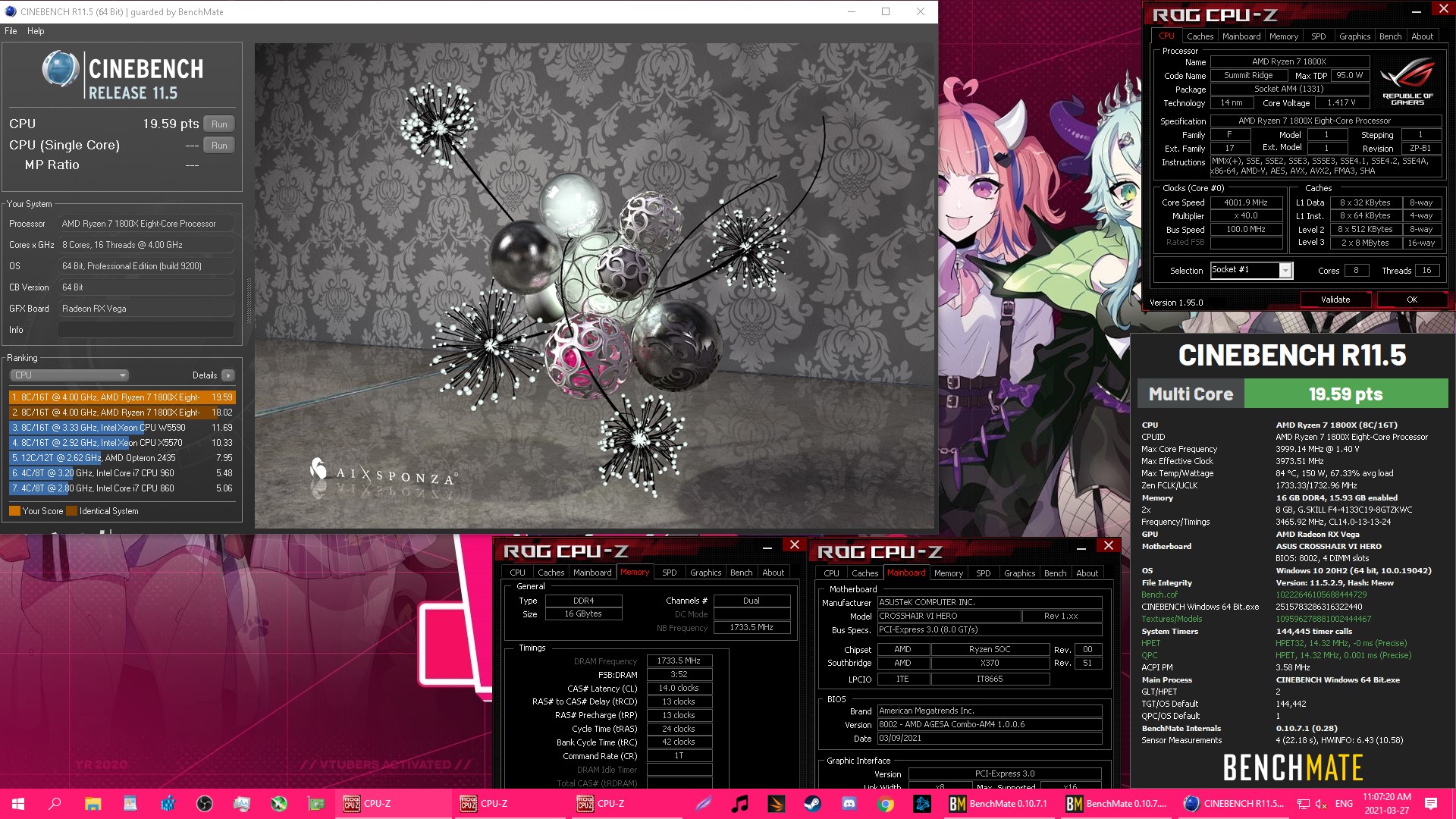Open the Cinebench File menu
1456x819 pixels.
(x=11, y=31)
